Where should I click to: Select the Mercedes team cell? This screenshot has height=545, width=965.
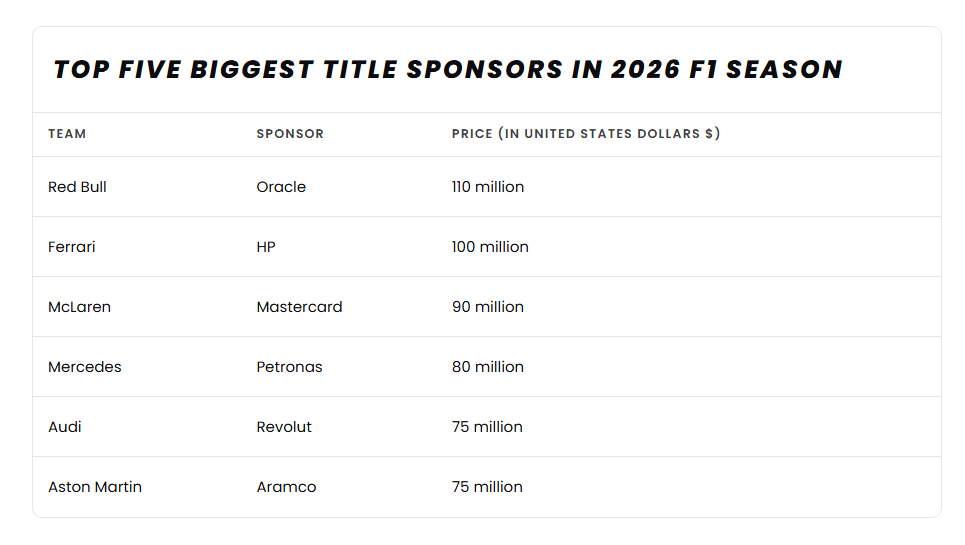pyautogui.click(x=85, y=367)
